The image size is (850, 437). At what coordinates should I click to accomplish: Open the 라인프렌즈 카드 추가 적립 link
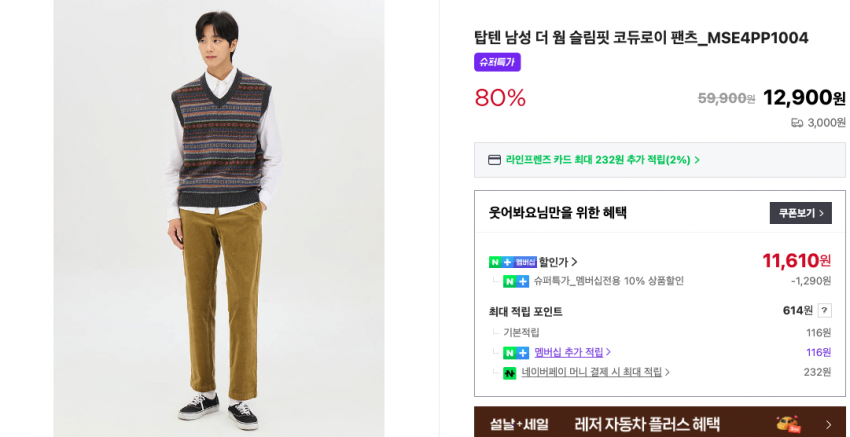[602, 160]
